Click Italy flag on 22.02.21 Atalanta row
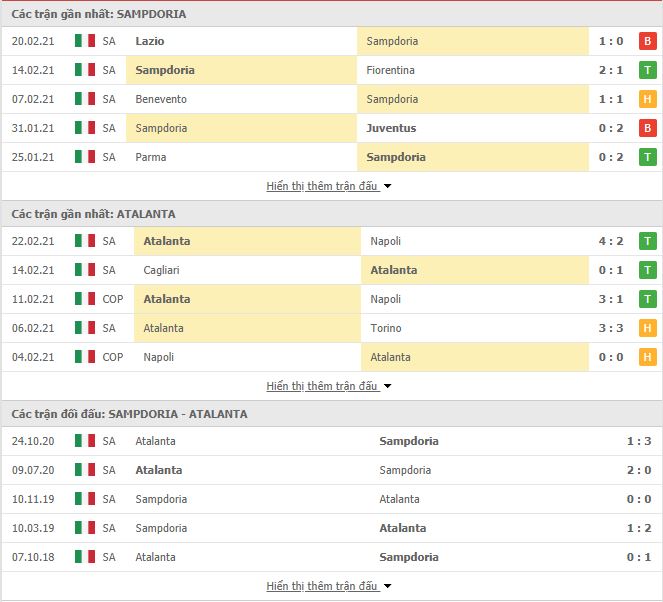This screenshot has width=663, height=602. coord(85,241)
